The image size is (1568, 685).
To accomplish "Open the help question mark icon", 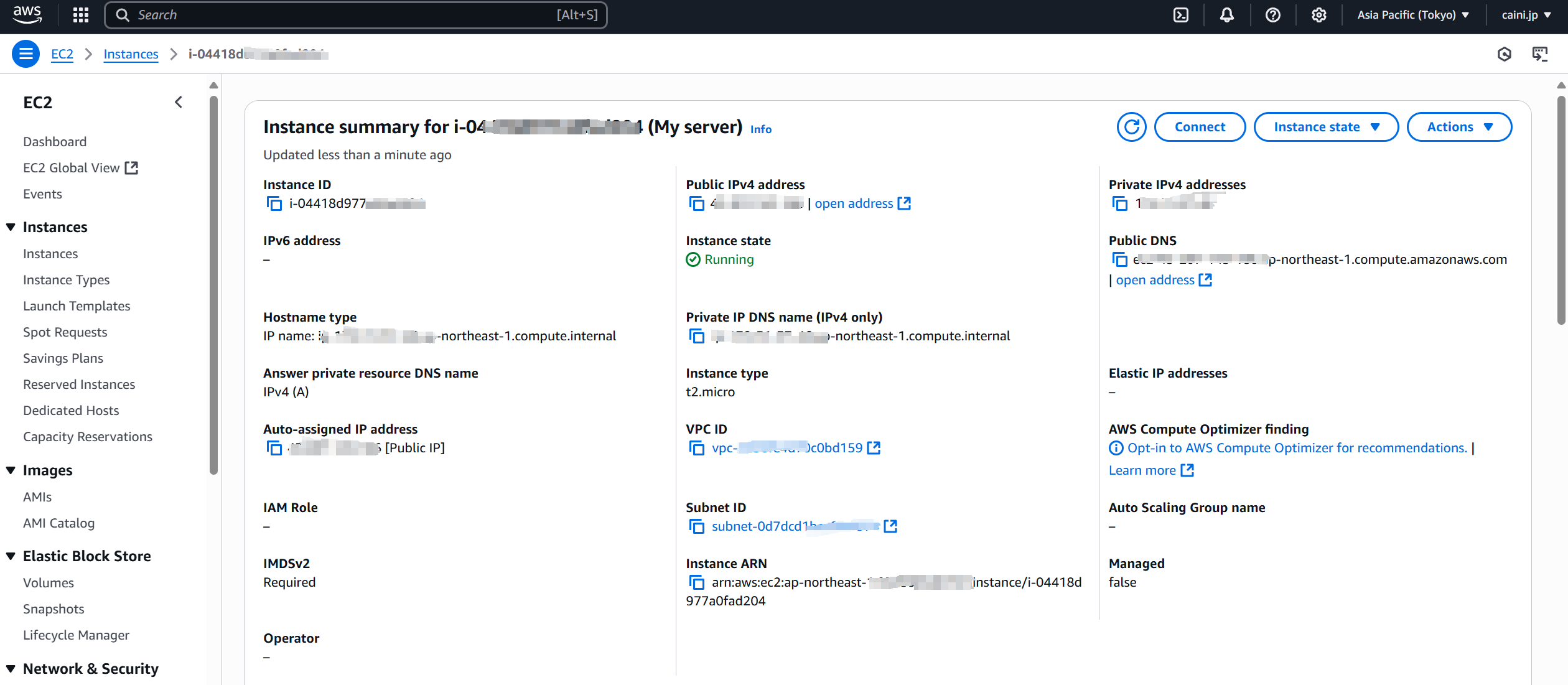I will [x=1272, y=15].
